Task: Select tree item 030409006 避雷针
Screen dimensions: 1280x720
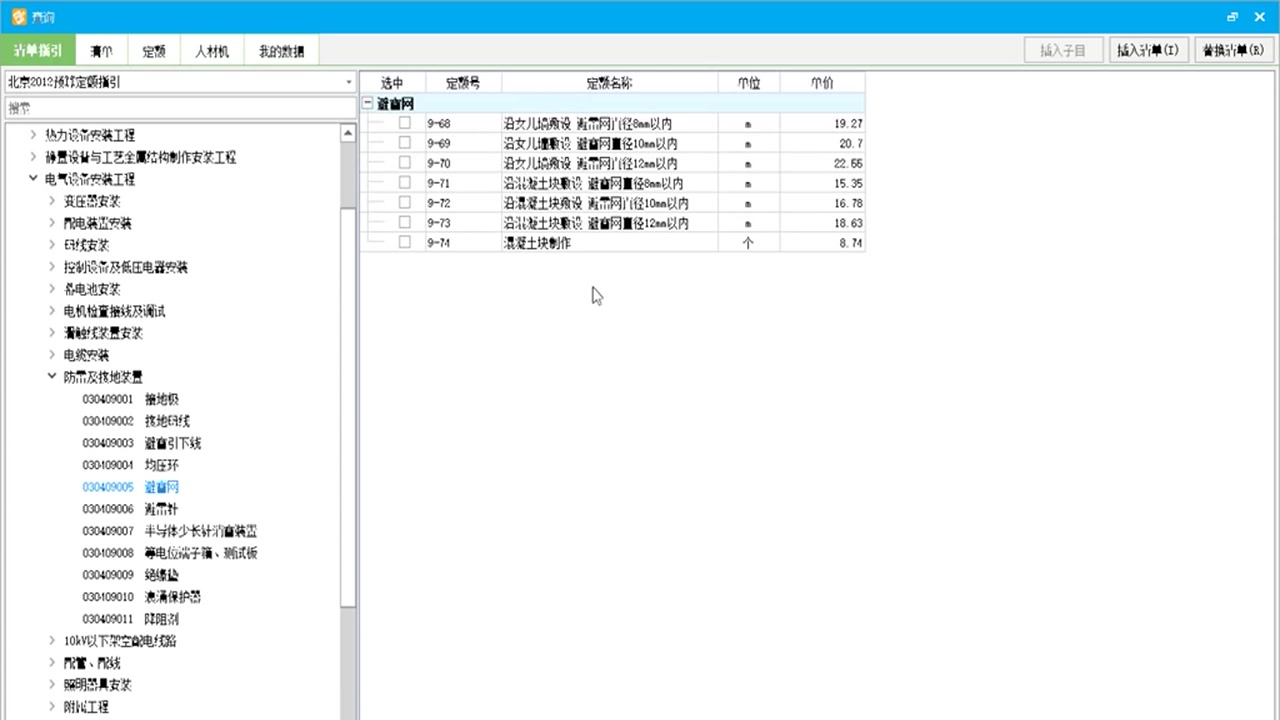Action: (x=130, y=509)
